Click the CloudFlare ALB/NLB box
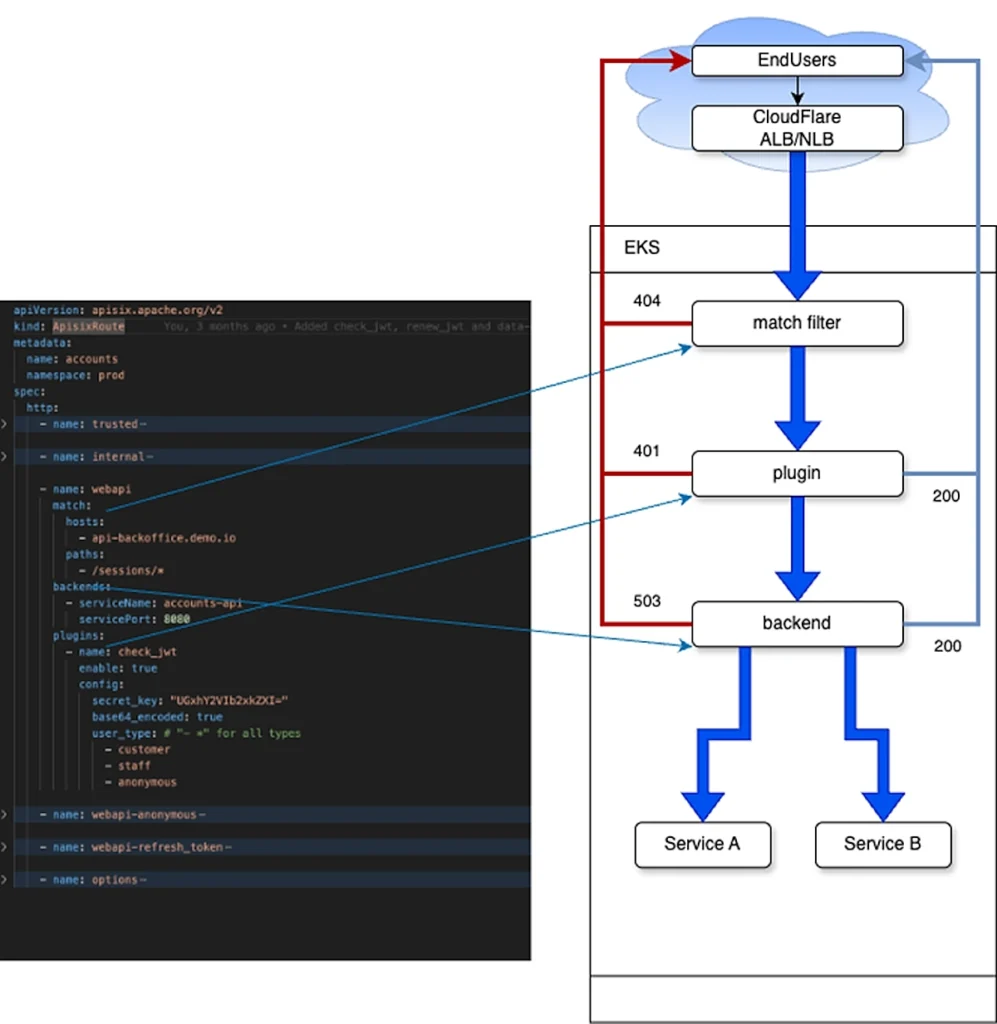Image resolution: width=997 pixels, height=1024 pixels. click(797, 128)
